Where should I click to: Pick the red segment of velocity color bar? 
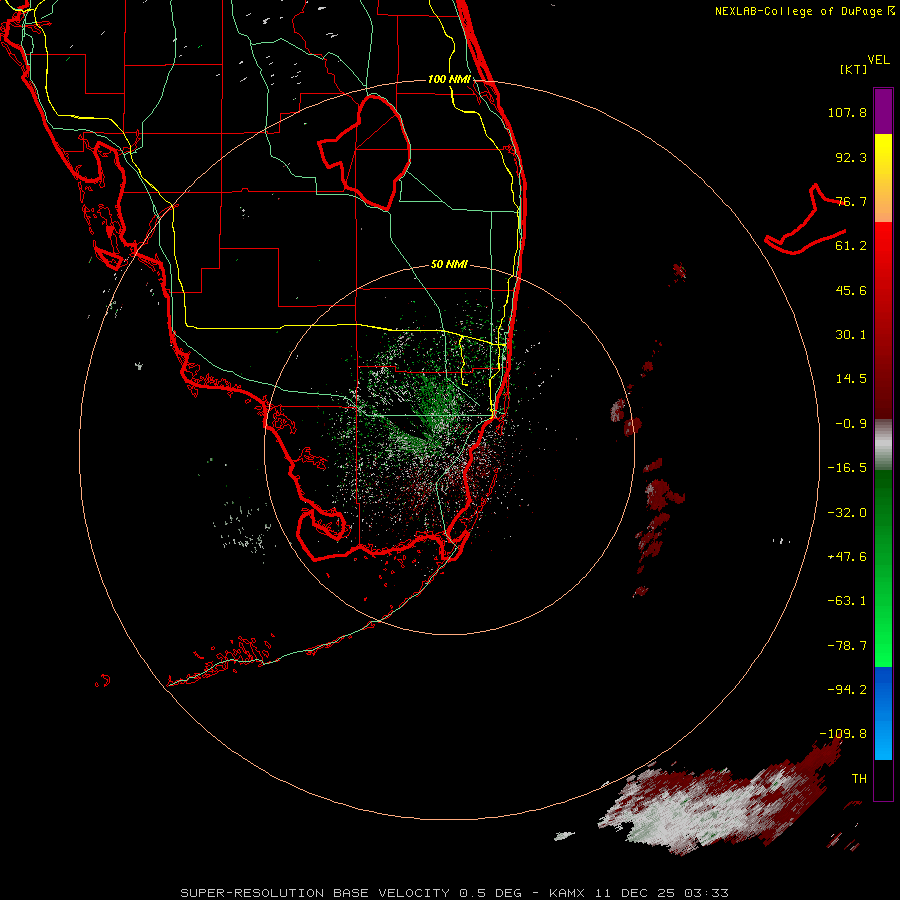(883, 320)
